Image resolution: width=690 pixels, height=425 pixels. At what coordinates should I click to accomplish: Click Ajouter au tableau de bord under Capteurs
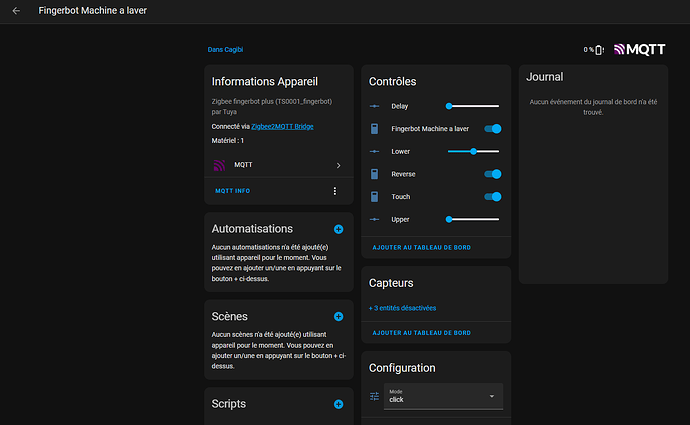(422, 333)
